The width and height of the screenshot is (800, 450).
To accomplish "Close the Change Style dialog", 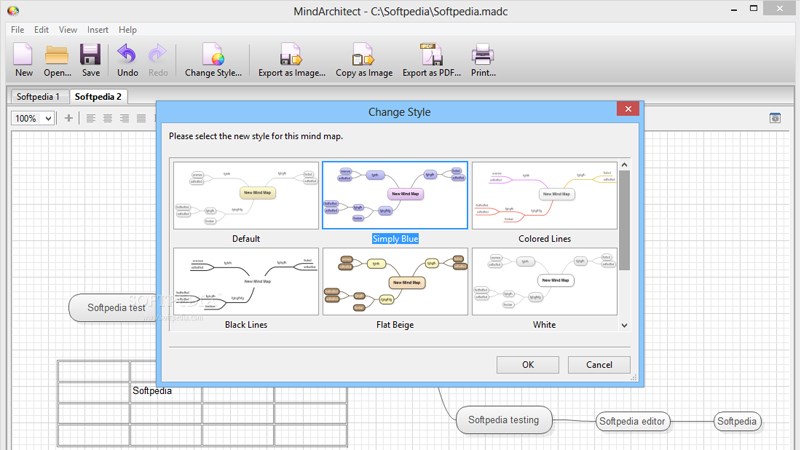I will click(x=628, y=109).
